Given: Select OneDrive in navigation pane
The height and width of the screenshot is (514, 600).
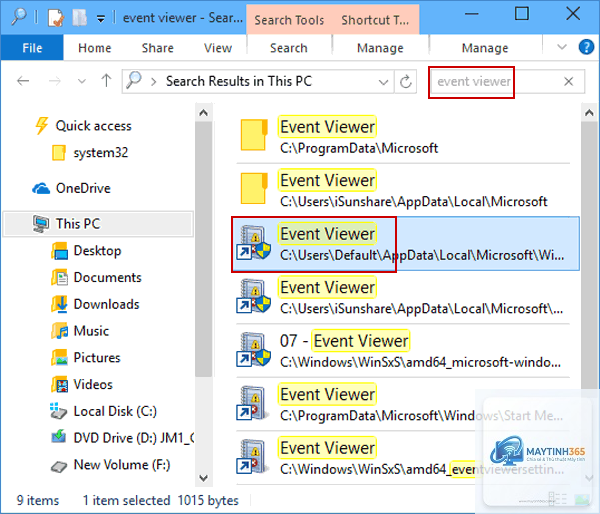Looking at the screenshot, I should (83, 188).
